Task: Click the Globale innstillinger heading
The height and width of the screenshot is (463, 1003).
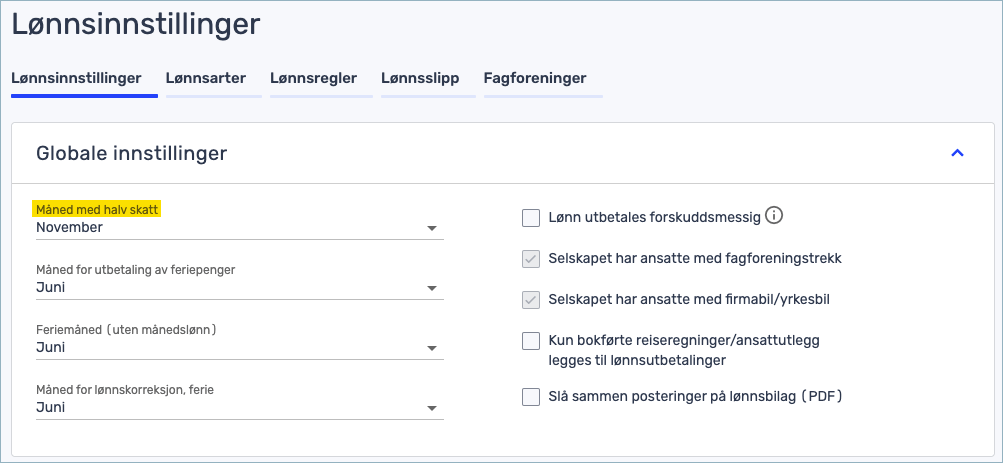Action: click(131, 153)
